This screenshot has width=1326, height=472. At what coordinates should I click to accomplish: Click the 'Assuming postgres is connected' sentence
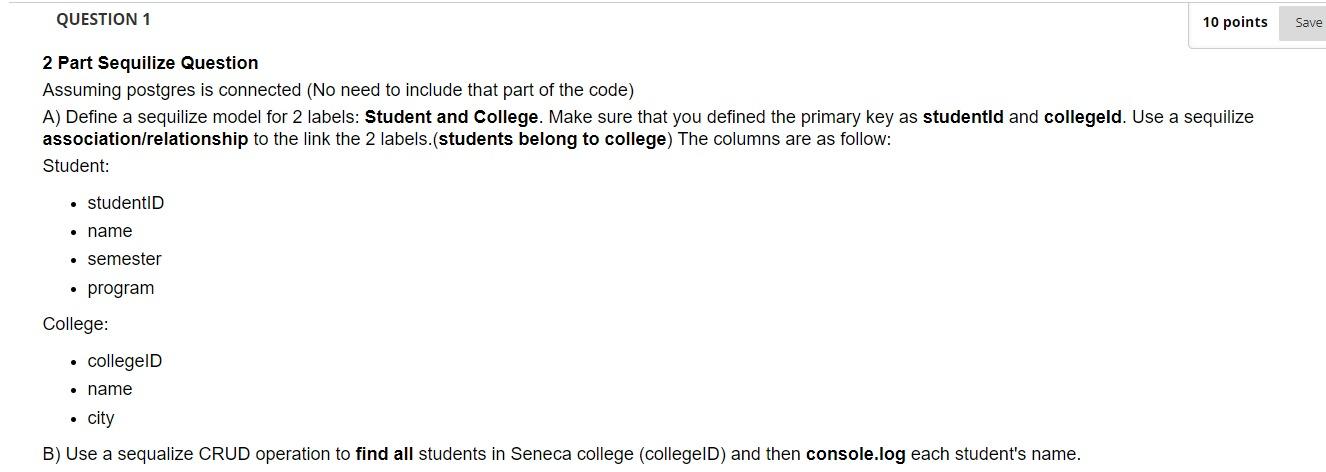(x=338, y=90)
